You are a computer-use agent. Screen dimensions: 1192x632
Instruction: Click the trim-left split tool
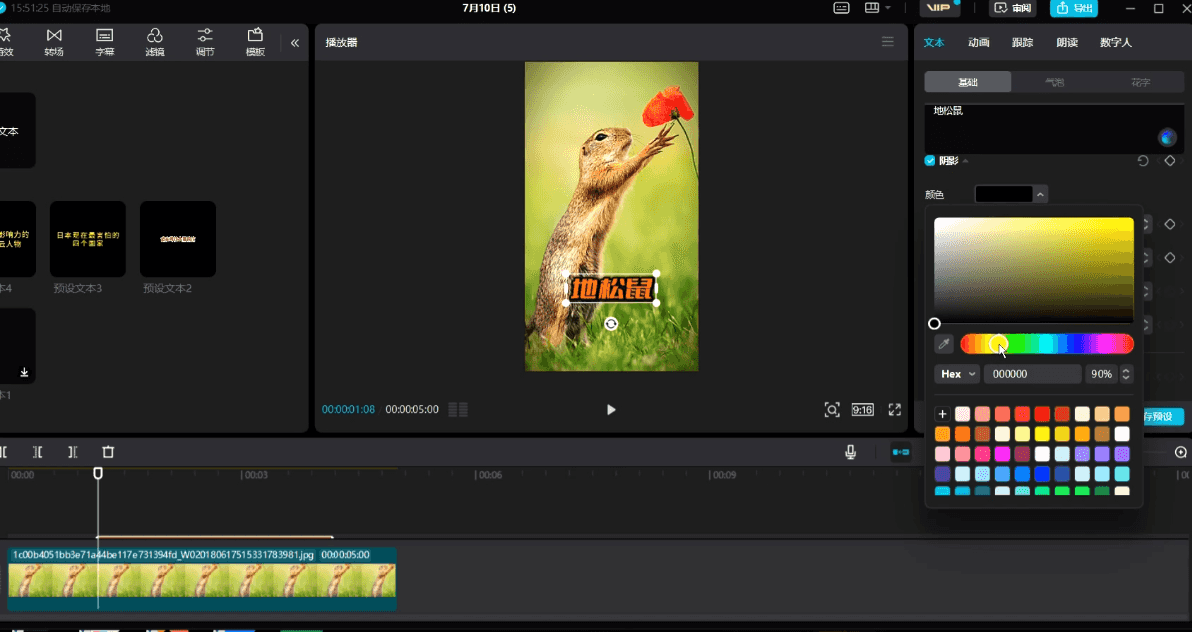click(37, 452)
